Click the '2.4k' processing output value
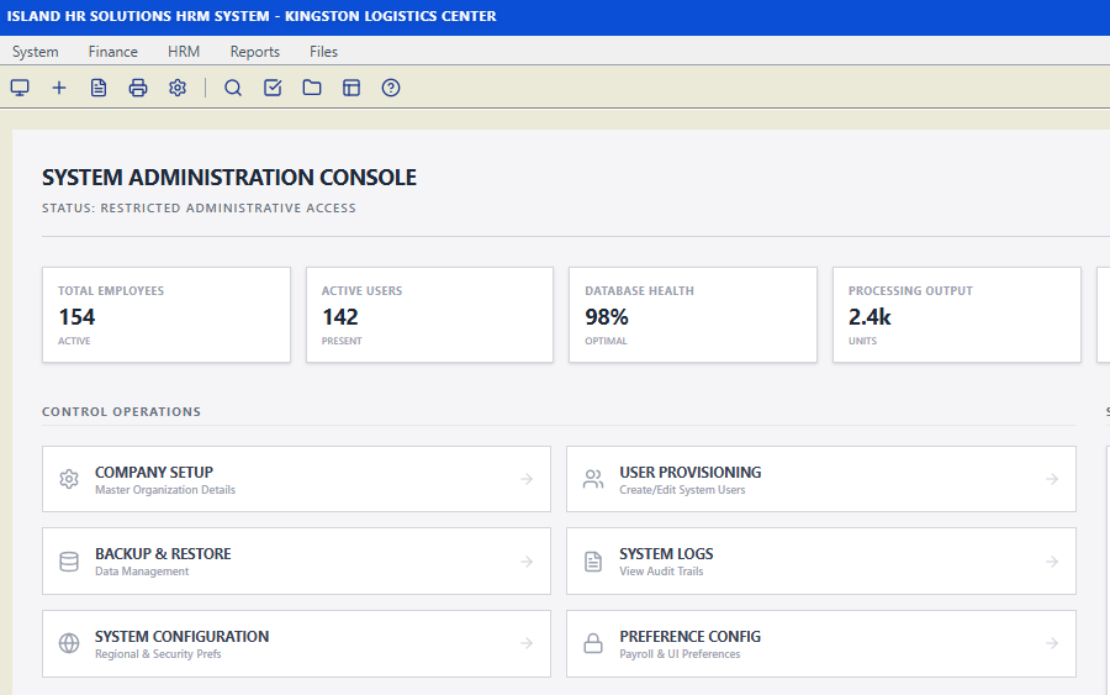1110x695 pixels. pyautogui.click(x=870, y=317)
